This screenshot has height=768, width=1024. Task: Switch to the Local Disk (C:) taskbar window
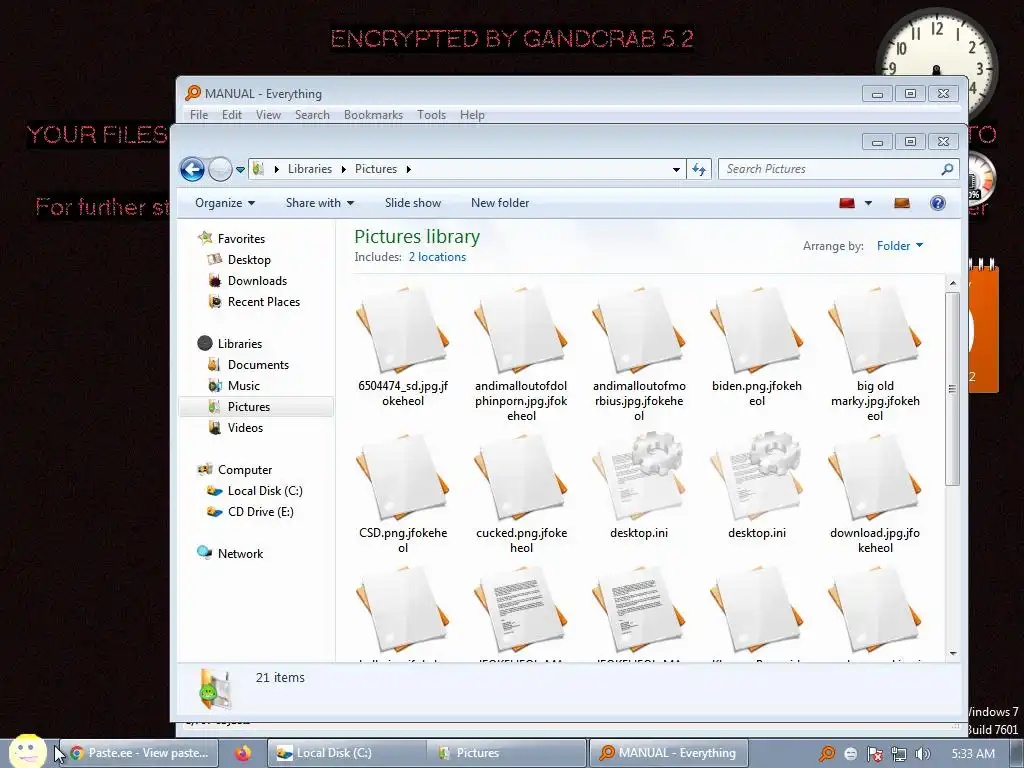click(x=347, y=753)
